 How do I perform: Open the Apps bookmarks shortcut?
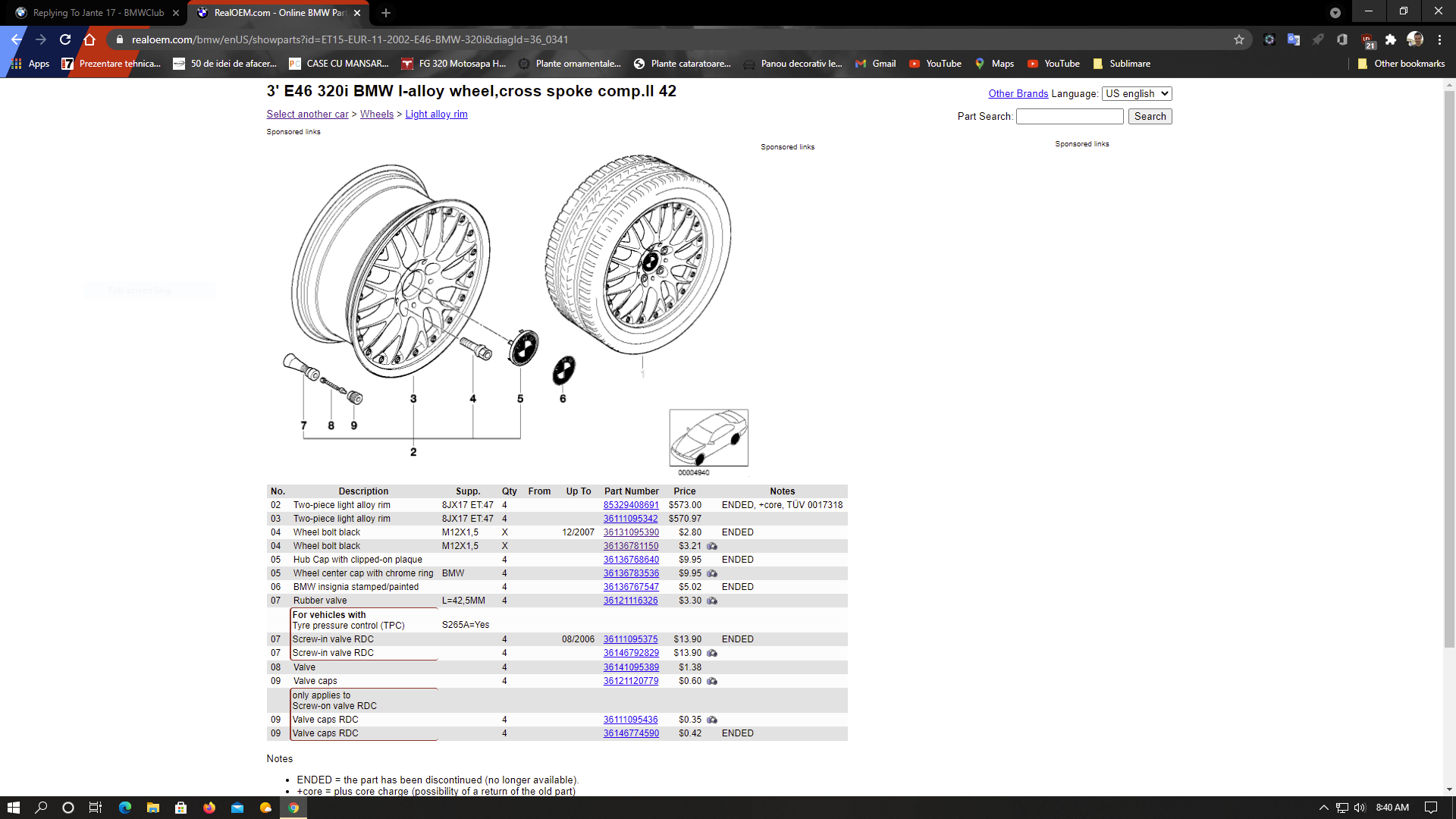[x=30, y=64]
